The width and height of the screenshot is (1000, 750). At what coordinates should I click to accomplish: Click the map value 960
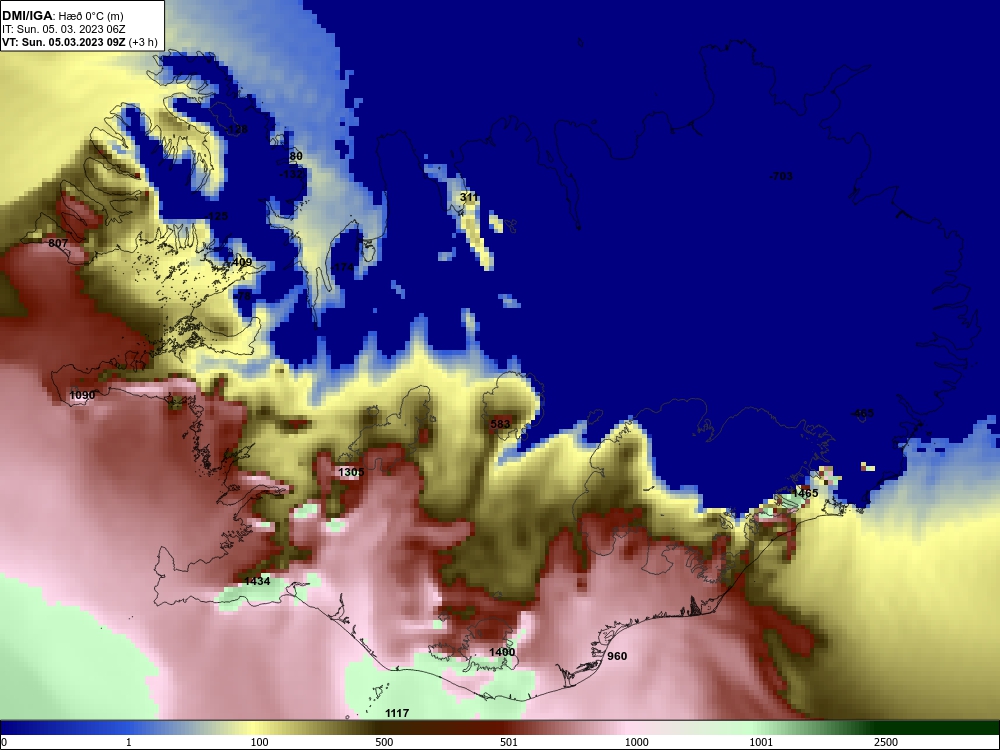(x=617, y=656)
